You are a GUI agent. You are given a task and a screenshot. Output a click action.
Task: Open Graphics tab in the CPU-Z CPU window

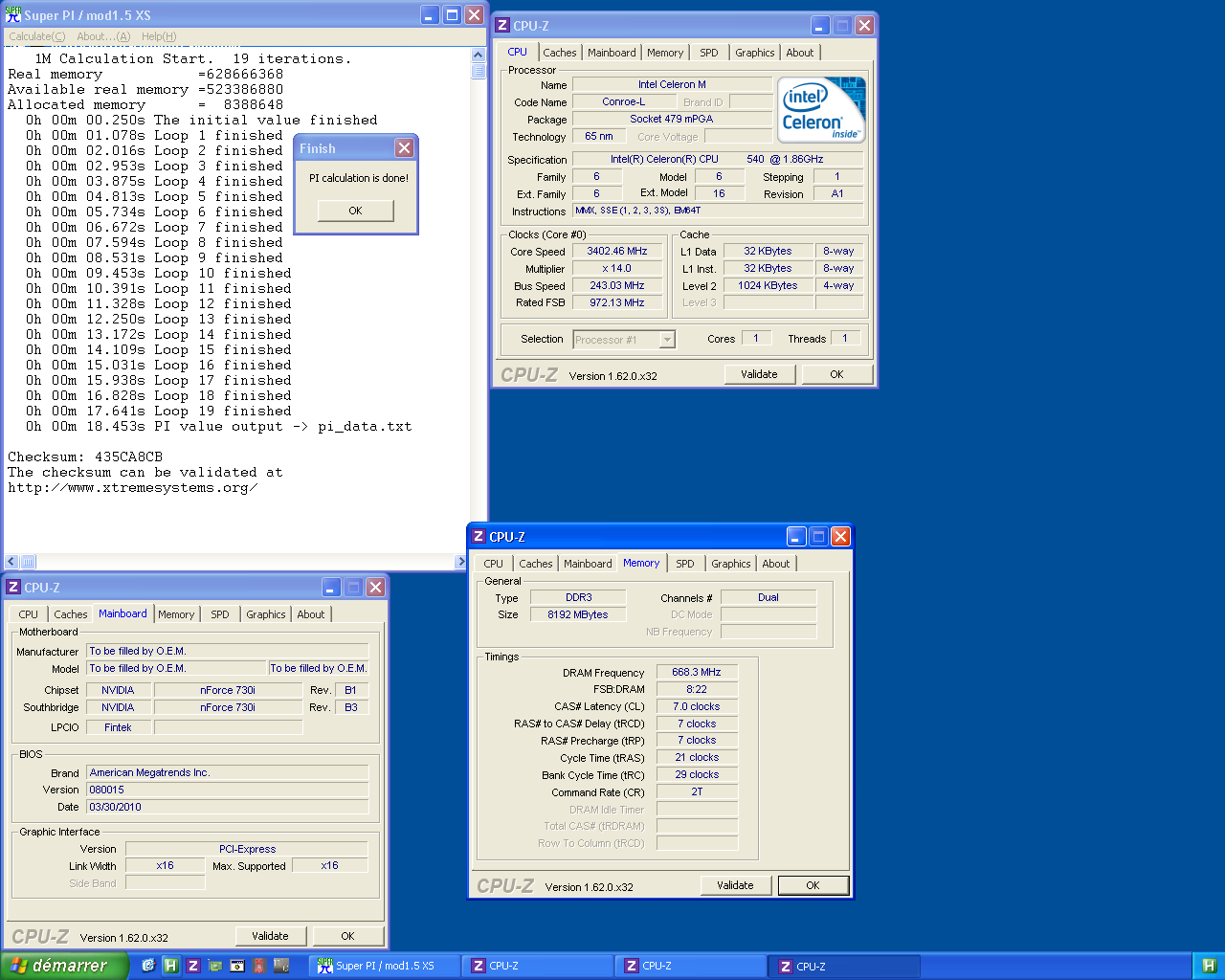755,53
